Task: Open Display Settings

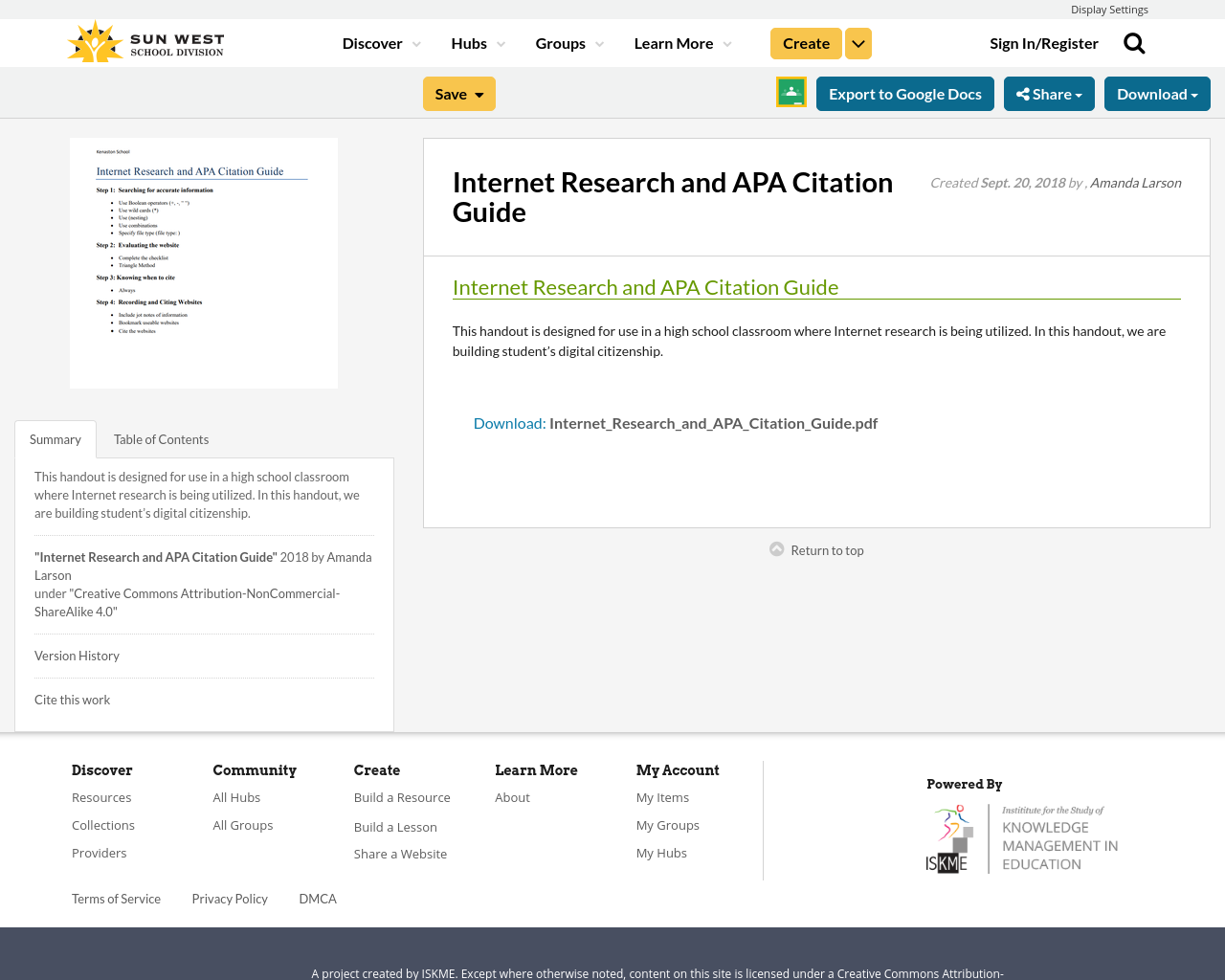Action: click(1109, 8)
